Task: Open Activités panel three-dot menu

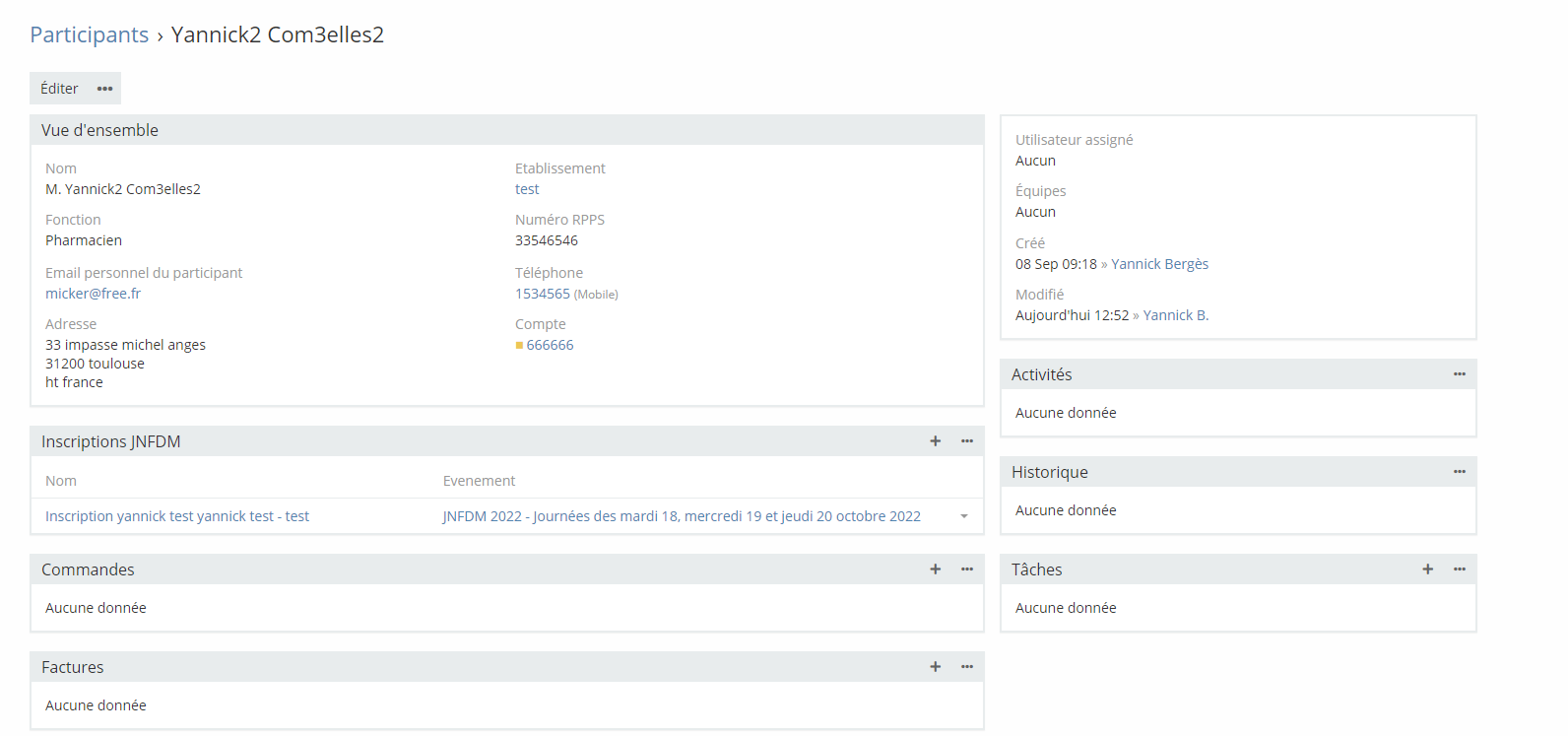Action: (x=1459, y=374)
